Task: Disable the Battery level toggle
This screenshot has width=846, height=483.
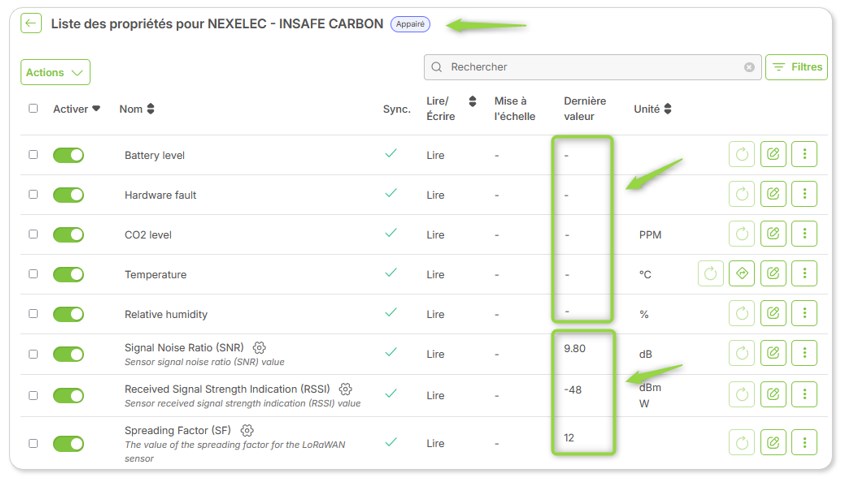Action: point(69,155)
